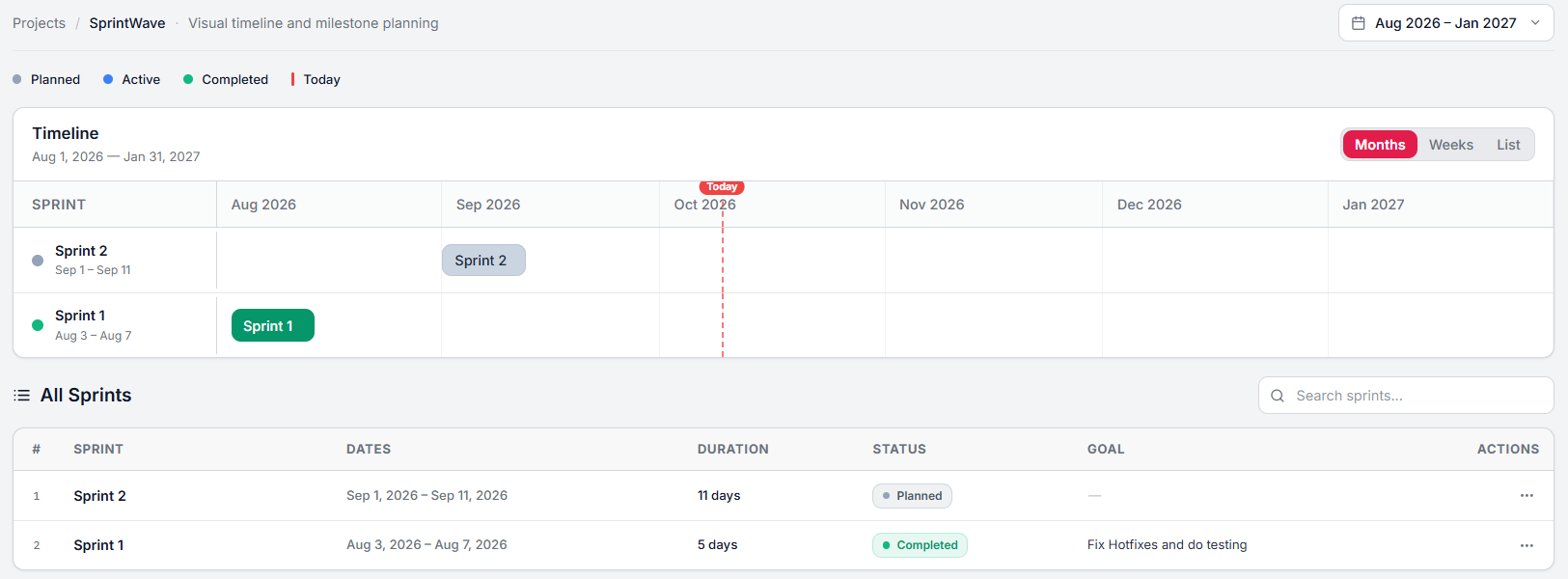Open the actions menu for Sprint 1 row
The image size is (1568, 579).
1527,545
